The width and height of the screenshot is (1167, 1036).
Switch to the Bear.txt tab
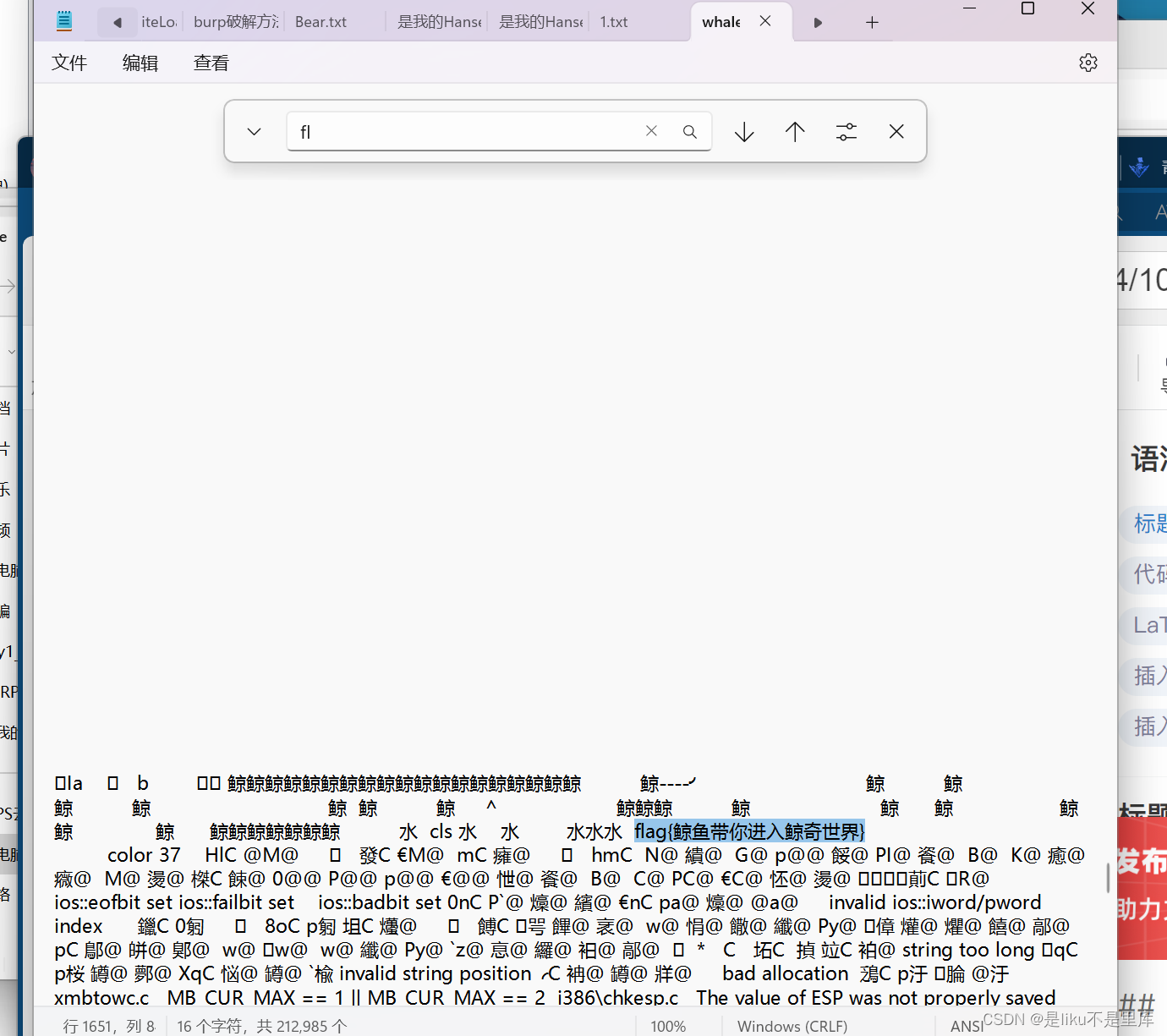[x=321, y=22]
